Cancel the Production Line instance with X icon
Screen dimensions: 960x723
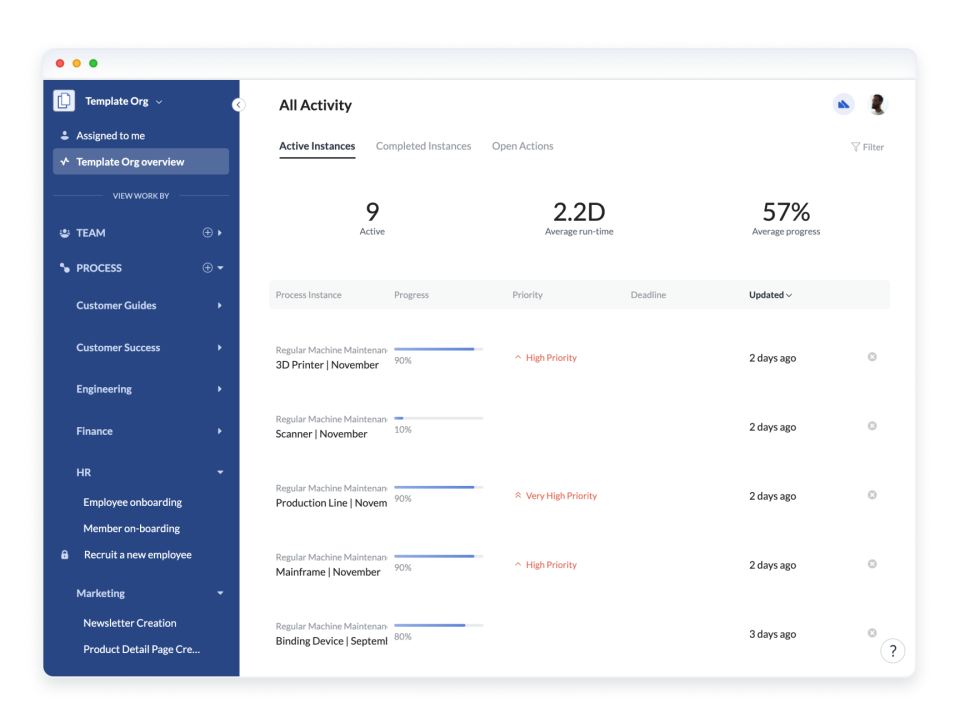coord(872,495)
